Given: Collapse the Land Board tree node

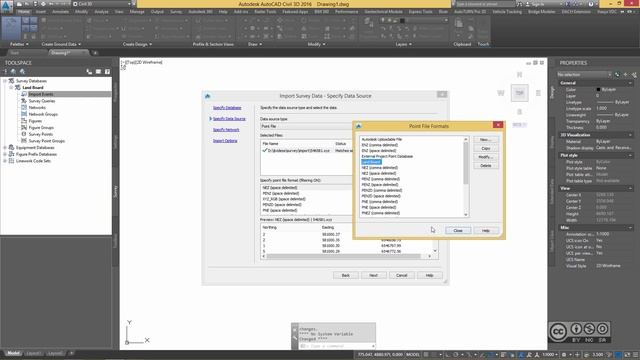Looking at the screenshot, I should [11, 87].
